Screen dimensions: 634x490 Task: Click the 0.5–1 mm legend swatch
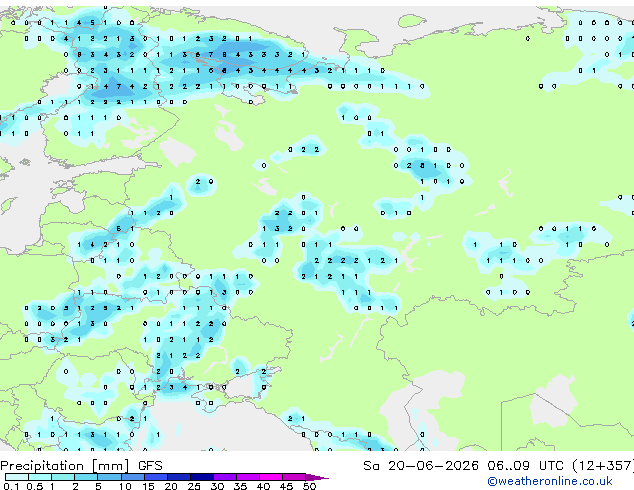[x=40, y=477]
